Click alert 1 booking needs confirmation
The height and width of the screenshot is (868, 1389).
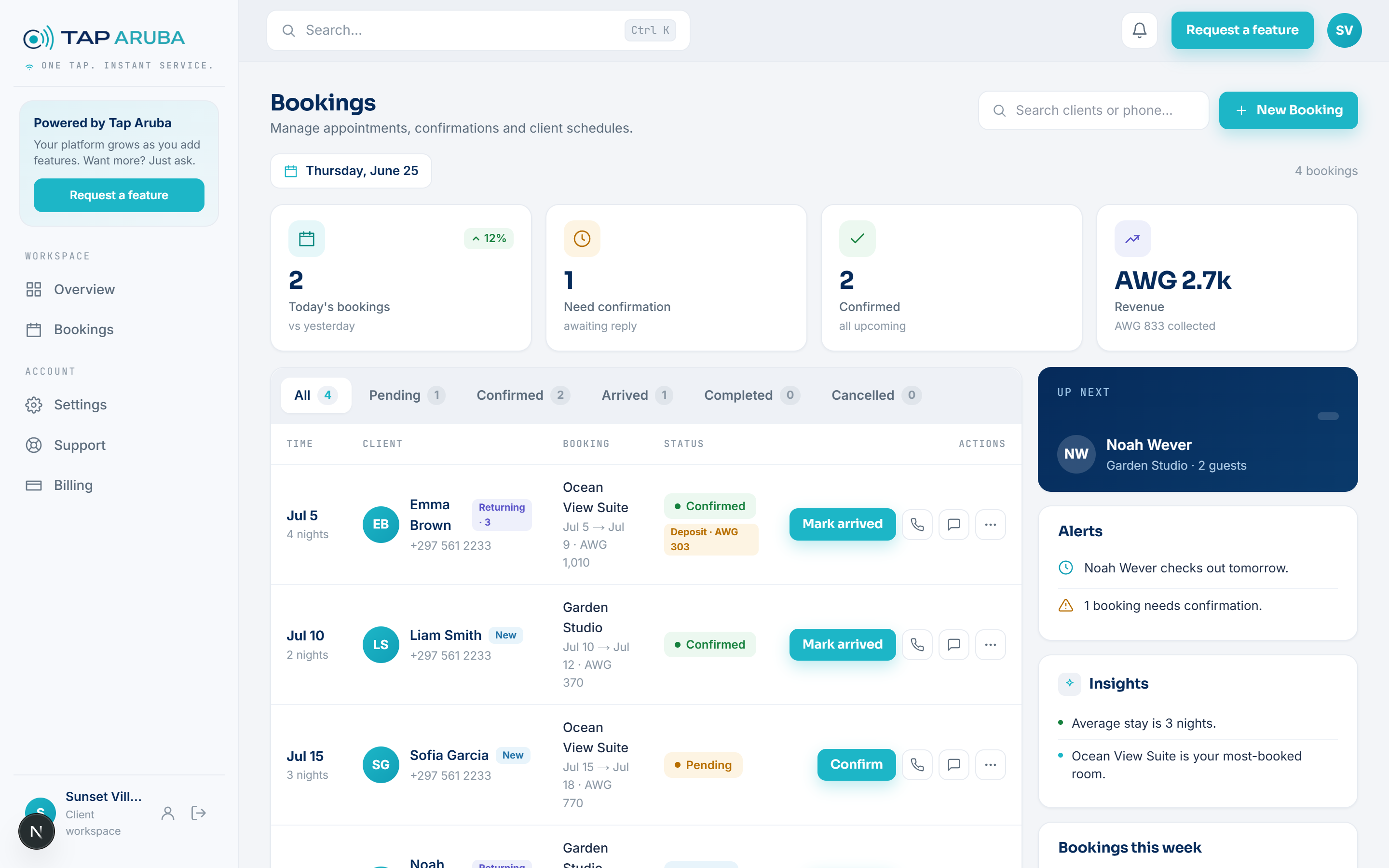[x=1172, y=606]
